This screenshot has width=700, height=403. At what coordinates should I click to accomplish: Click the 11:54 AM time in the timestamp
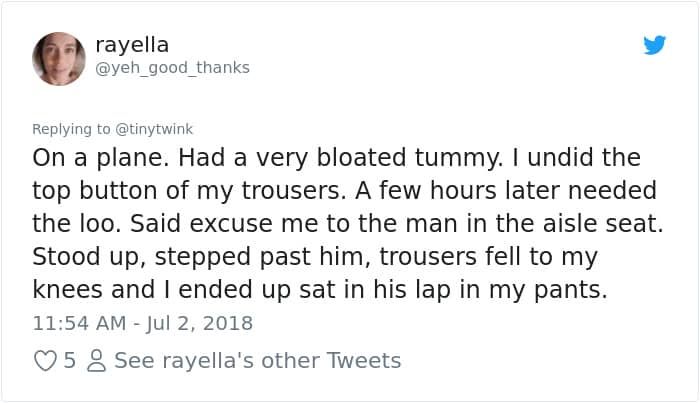tap(79, 323)
